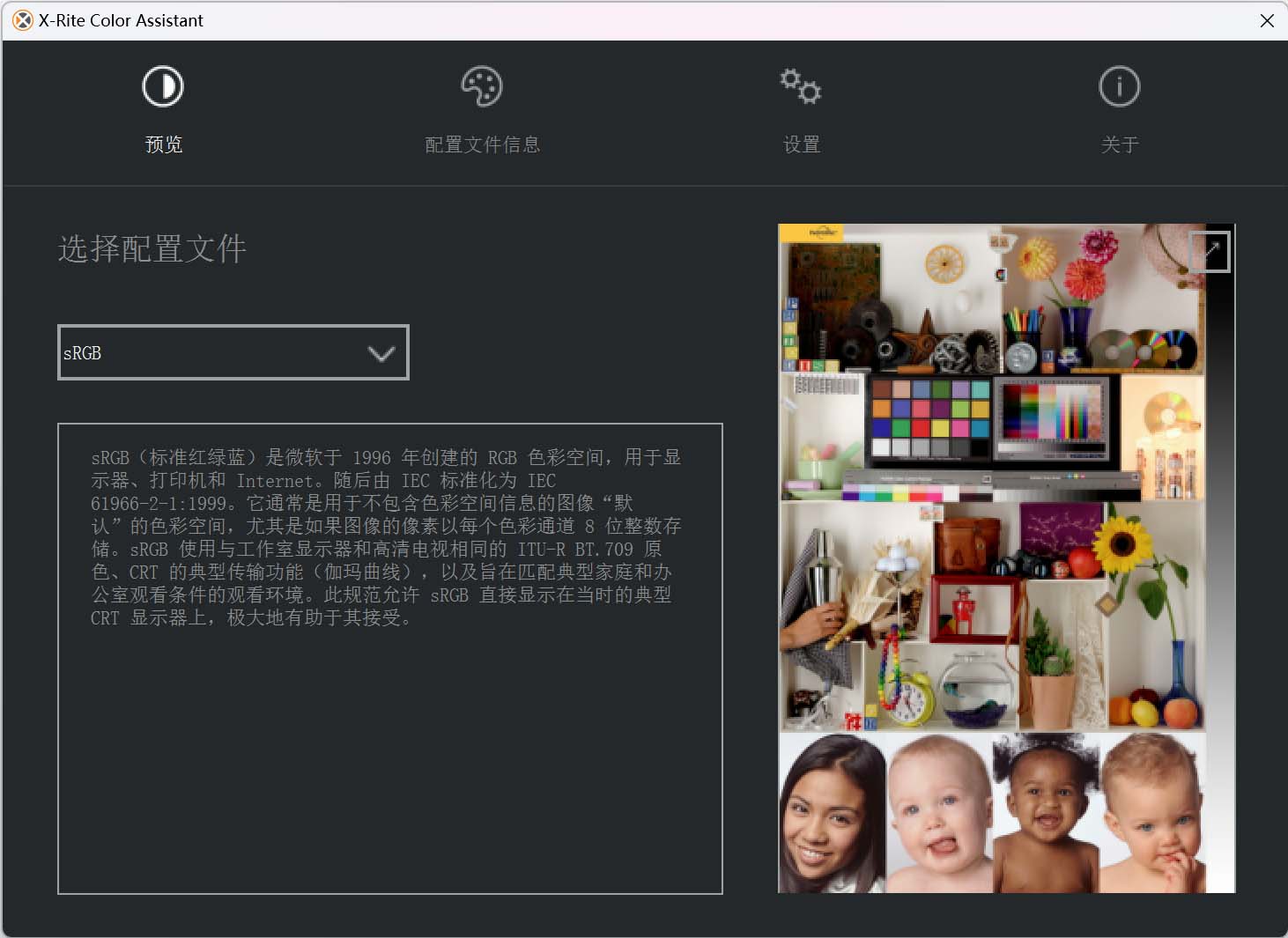Click the palette profile info icon

tap(482, 86)
